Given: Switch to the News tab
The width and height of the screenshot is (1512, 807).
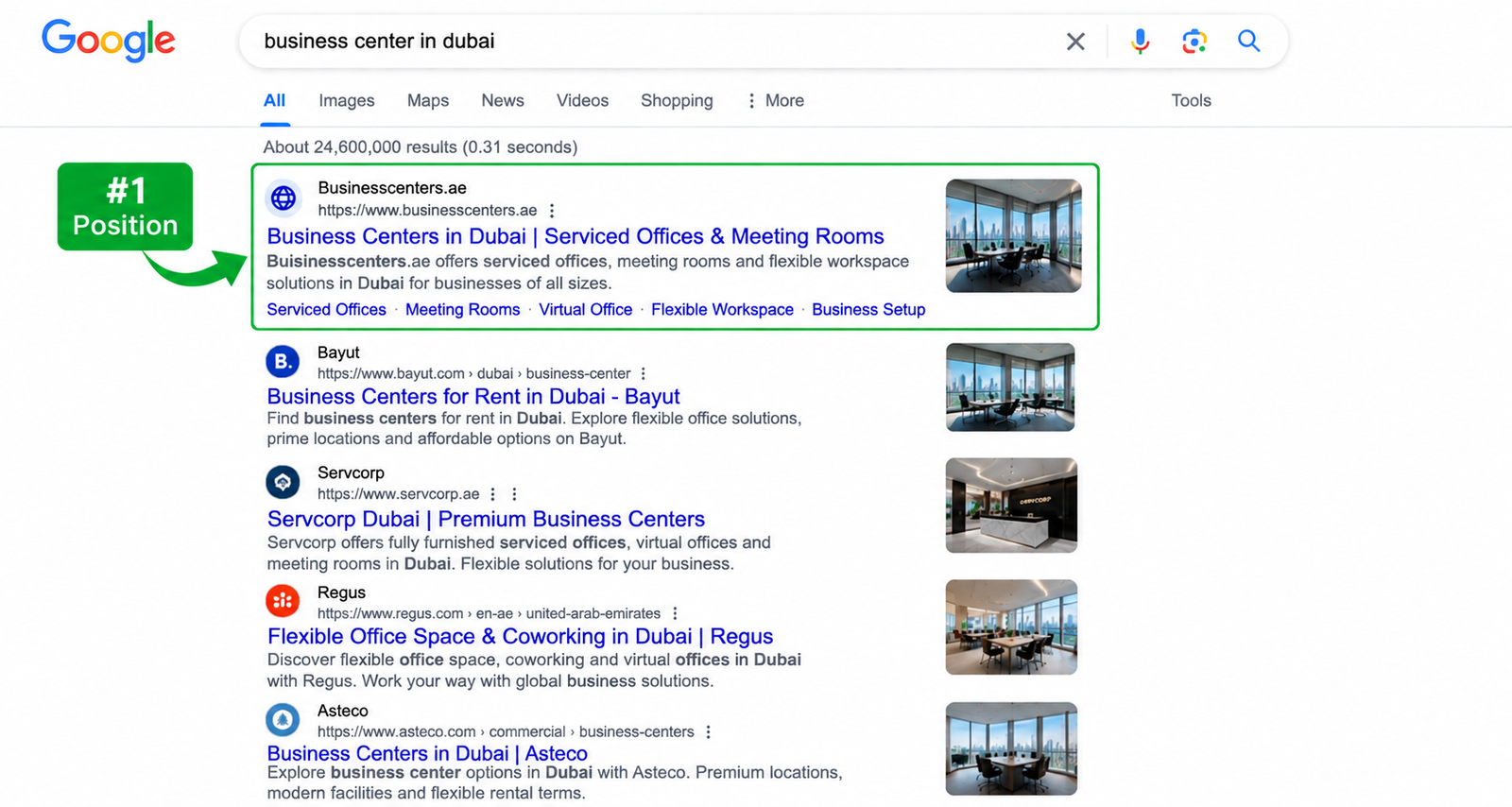Looking at the screenshot, I should [503, 100].
